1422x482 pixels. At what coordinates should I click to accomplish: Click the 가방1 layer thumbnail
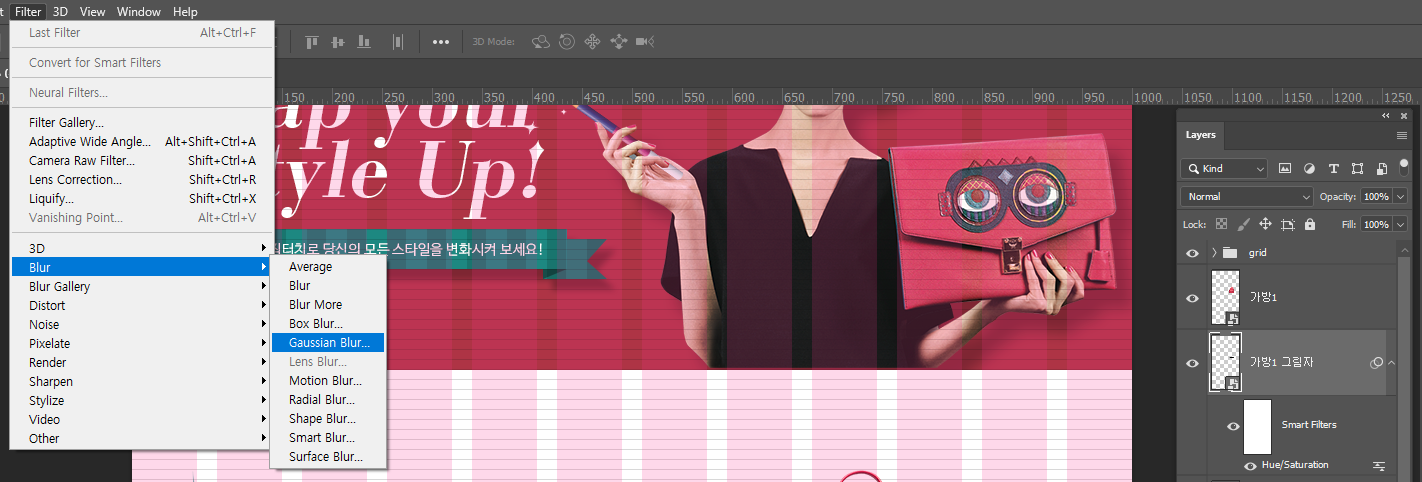1225,297
